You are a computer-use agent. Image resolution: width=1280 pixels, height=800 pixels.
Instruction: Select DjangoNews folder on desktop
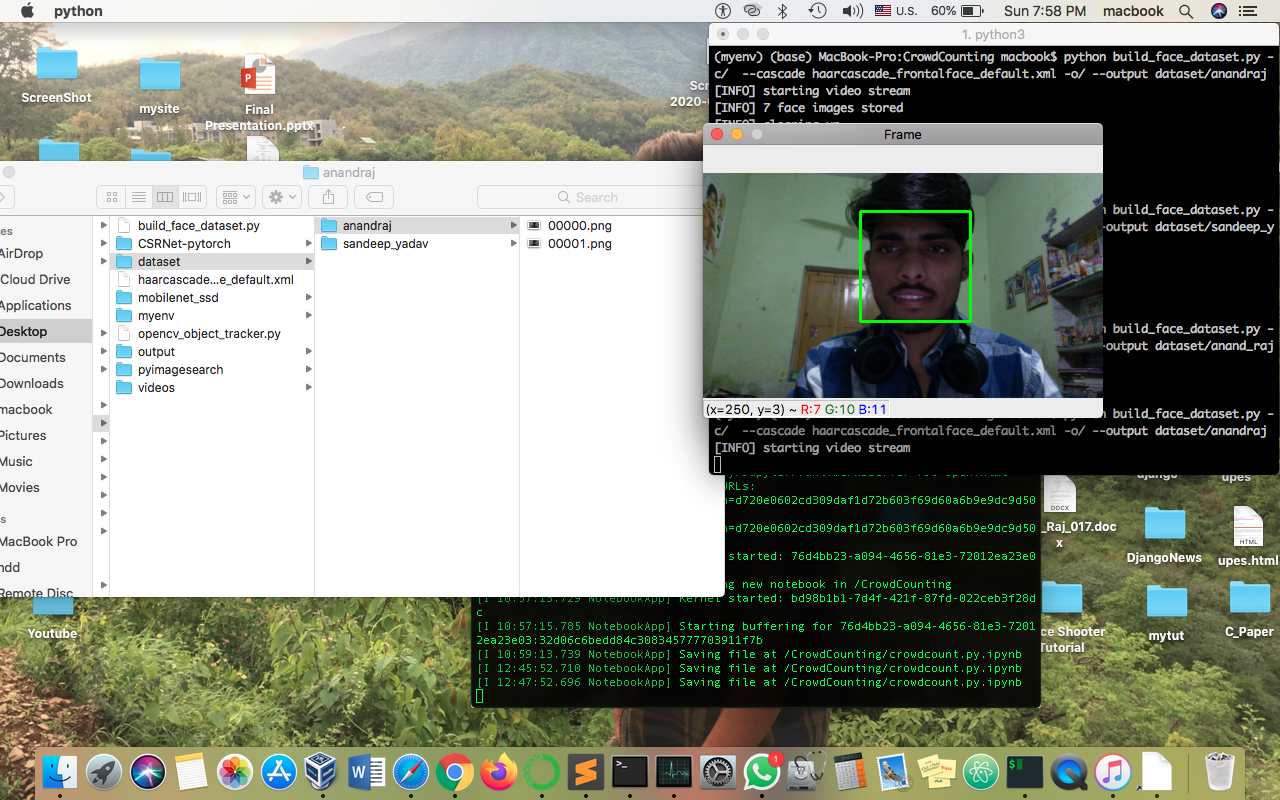click(x=1164, y=536)
